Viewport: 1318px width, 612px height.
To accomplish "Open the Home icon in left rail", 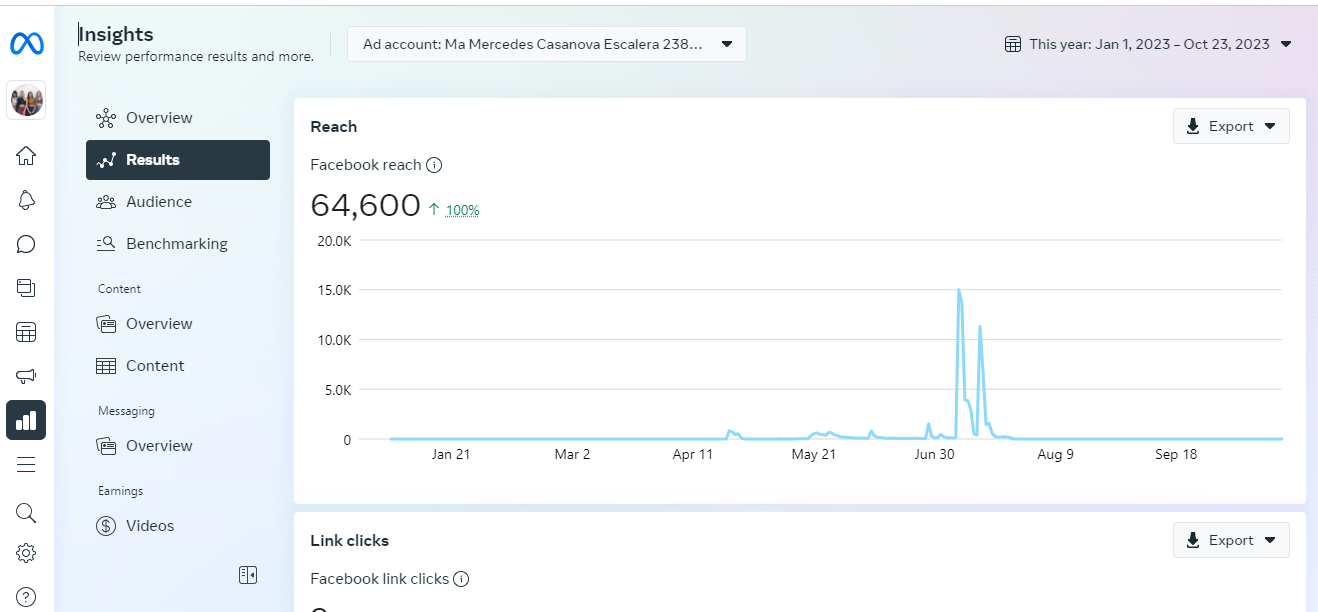I will coord(26,156).
